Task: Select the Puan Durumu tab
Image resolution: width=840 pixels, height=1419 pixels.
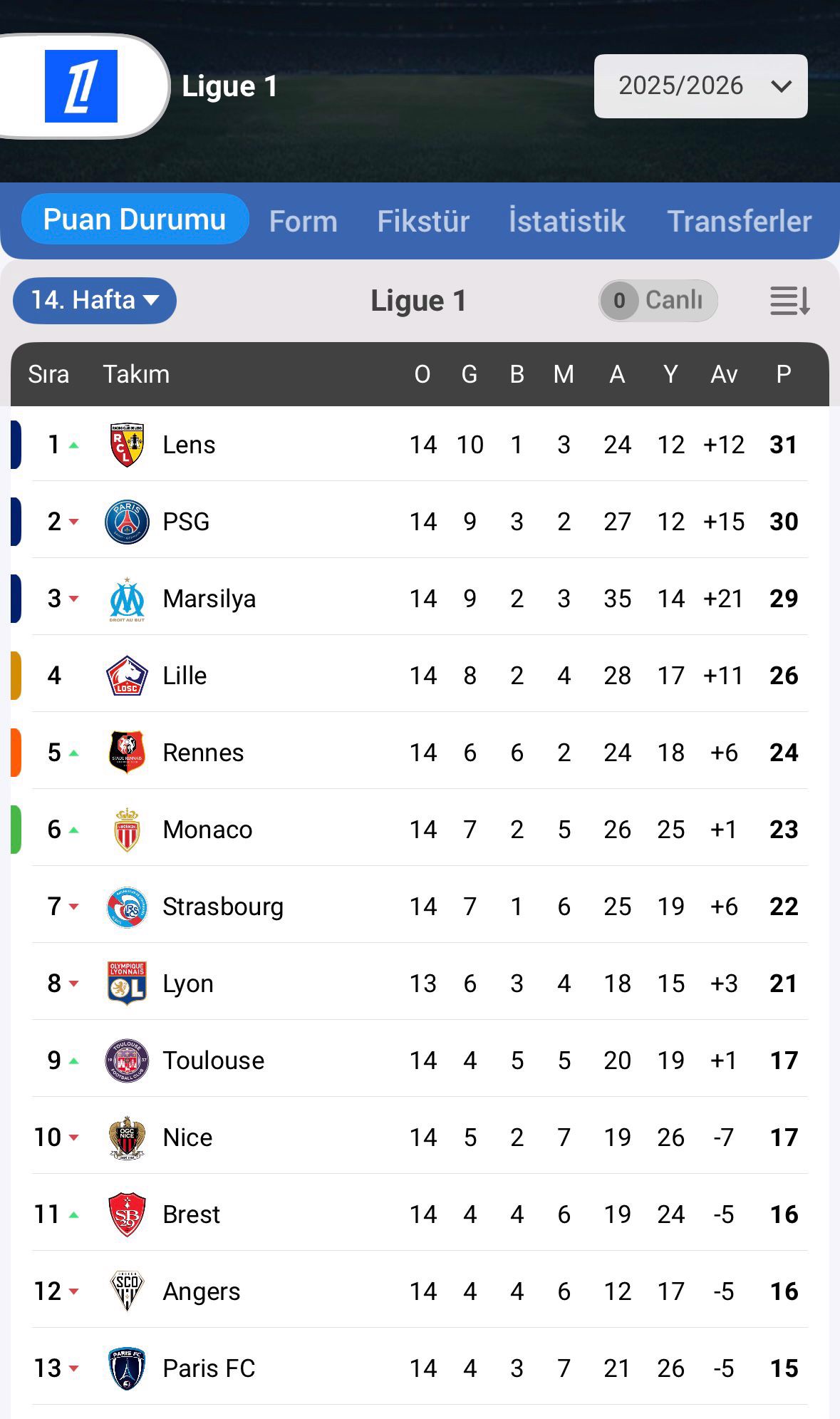Action: pos(135,220)
